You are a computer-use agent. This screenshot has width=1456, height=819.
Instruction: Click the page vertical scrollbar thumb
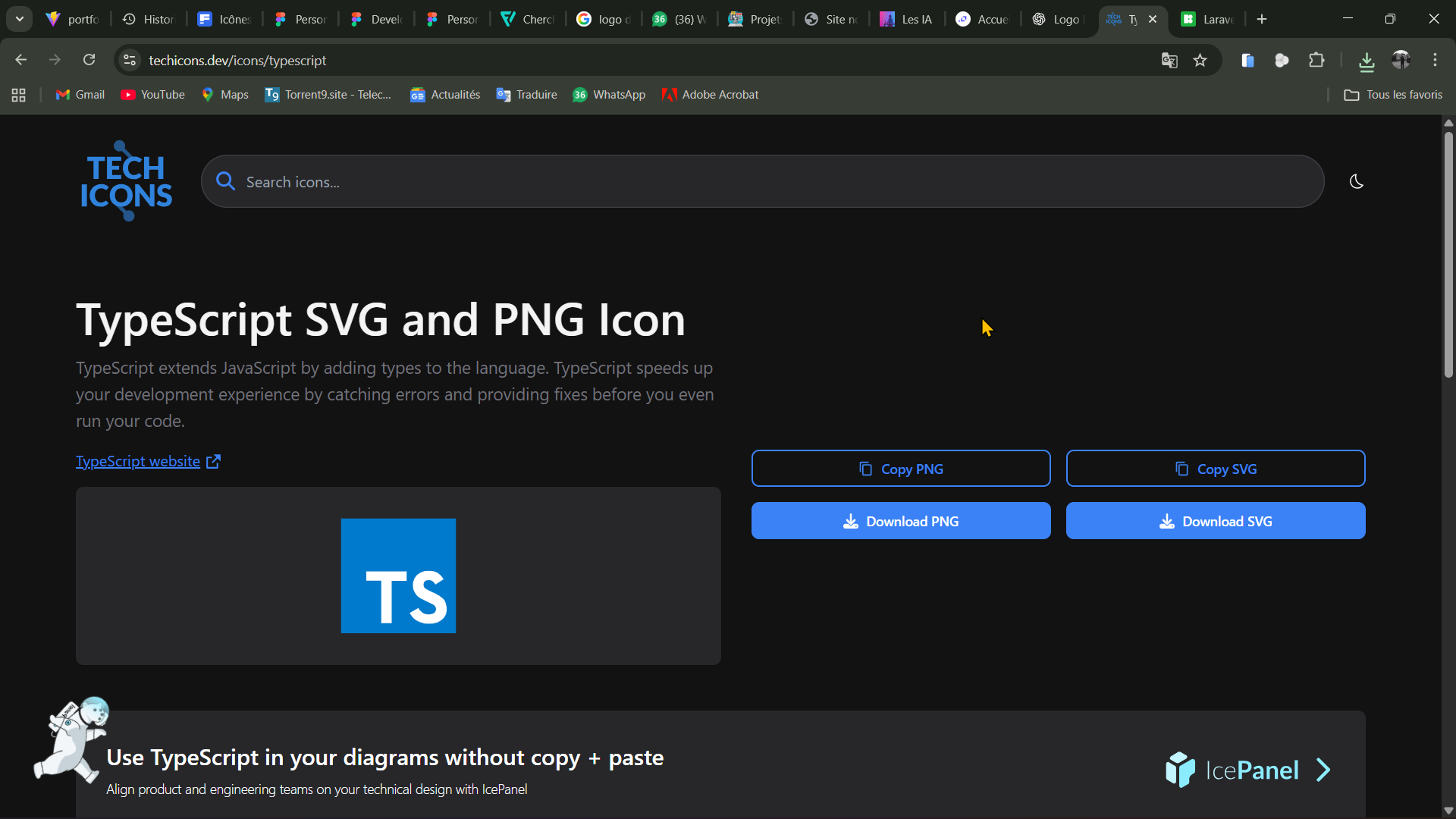1448,254
